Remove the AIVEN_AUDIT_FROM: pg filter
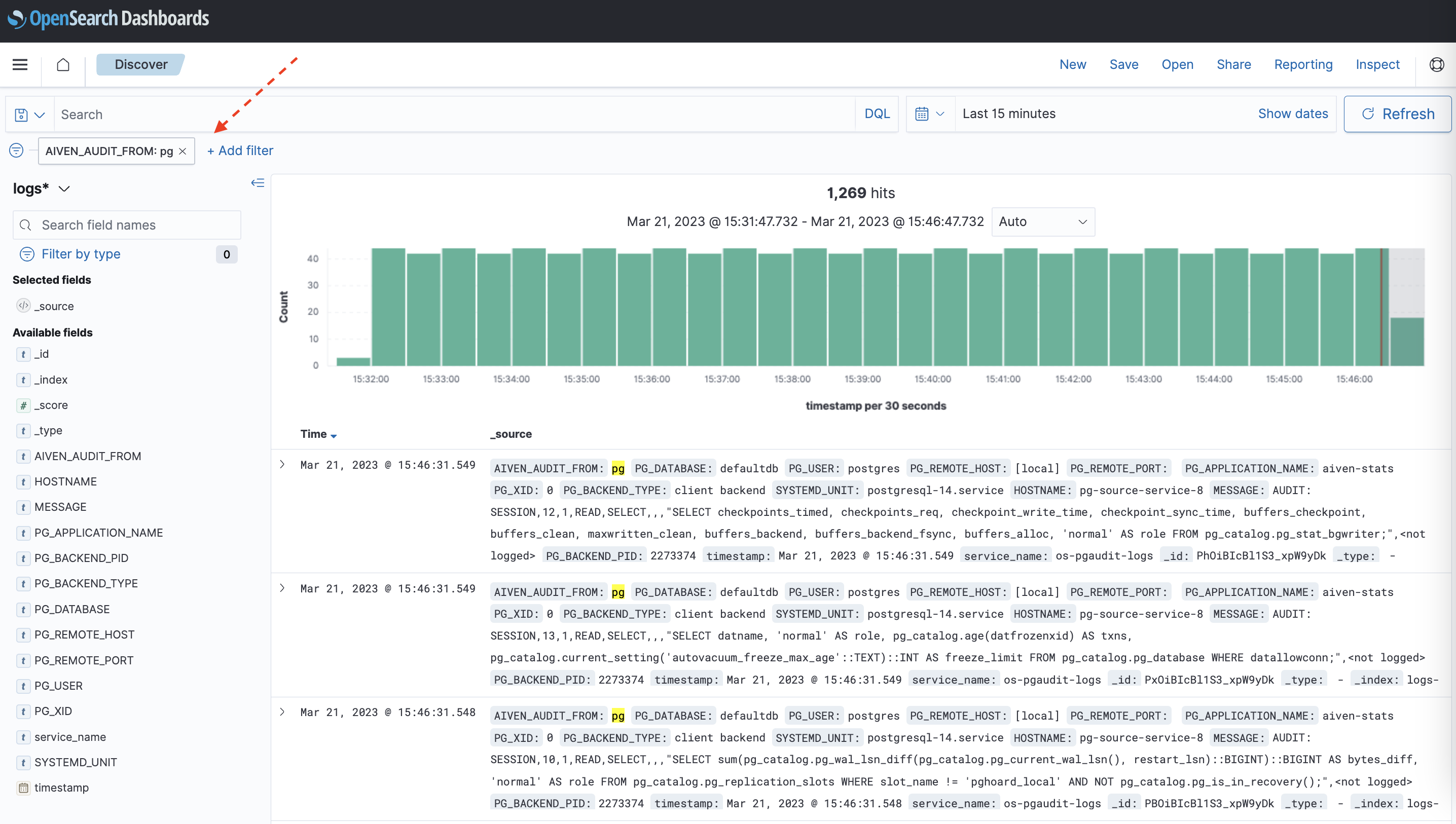 (x=183, y=151)
